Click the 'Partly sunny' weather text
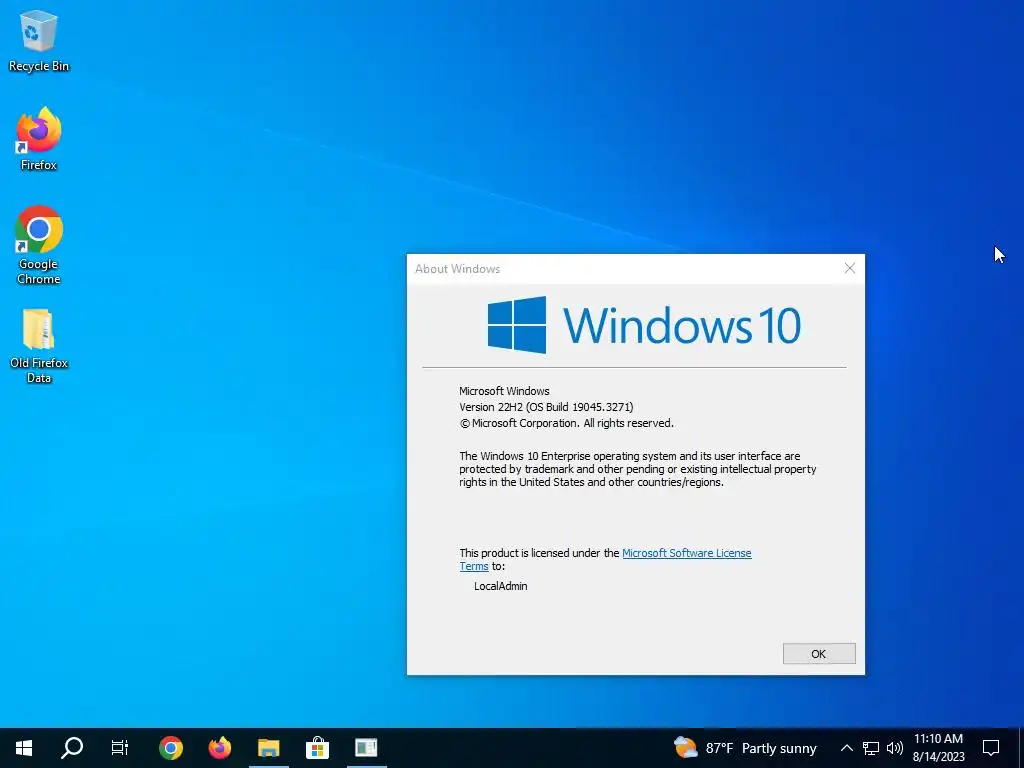This screenshot has height=768, width=1024. point(779,748)
